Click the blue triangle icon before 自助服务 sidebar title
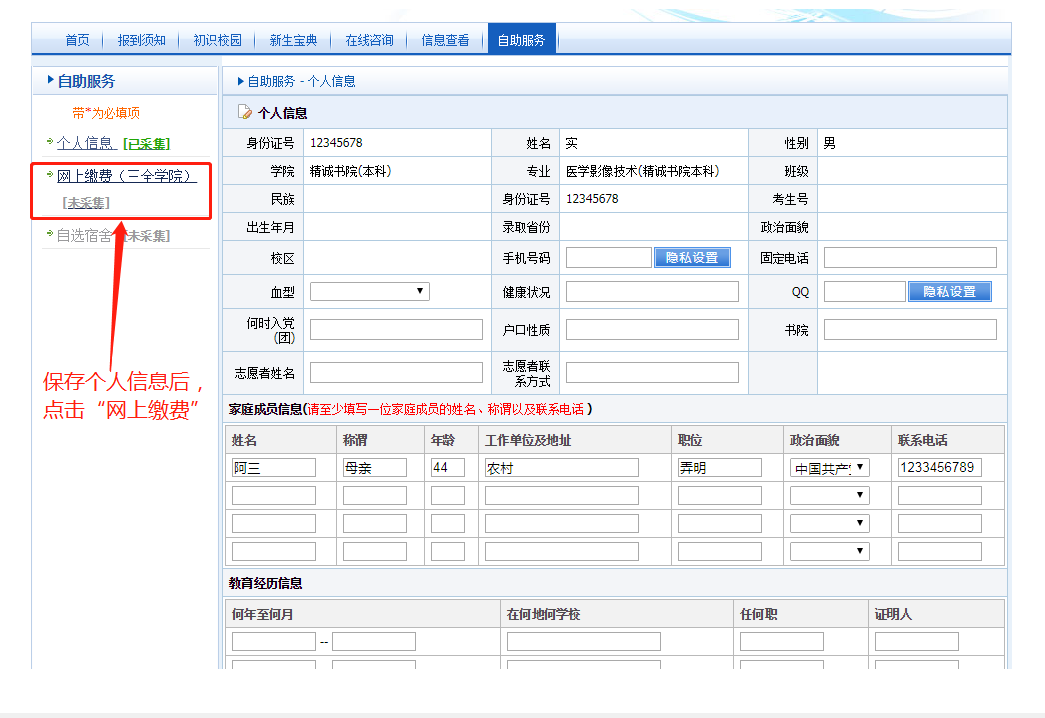This screenshot has height=718, width=1045. [x=50, y=81]
